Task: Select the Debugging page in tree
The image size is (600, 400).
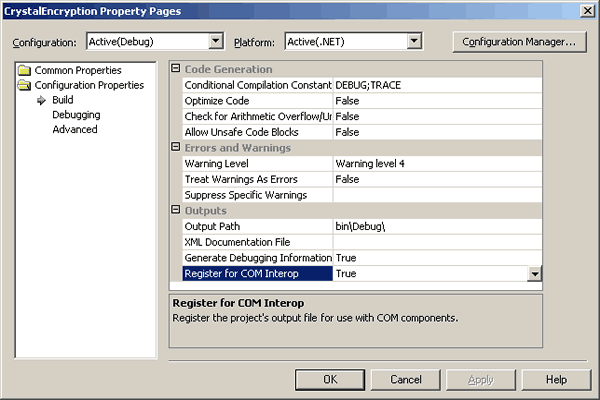Action: click(x=76, y=115)
